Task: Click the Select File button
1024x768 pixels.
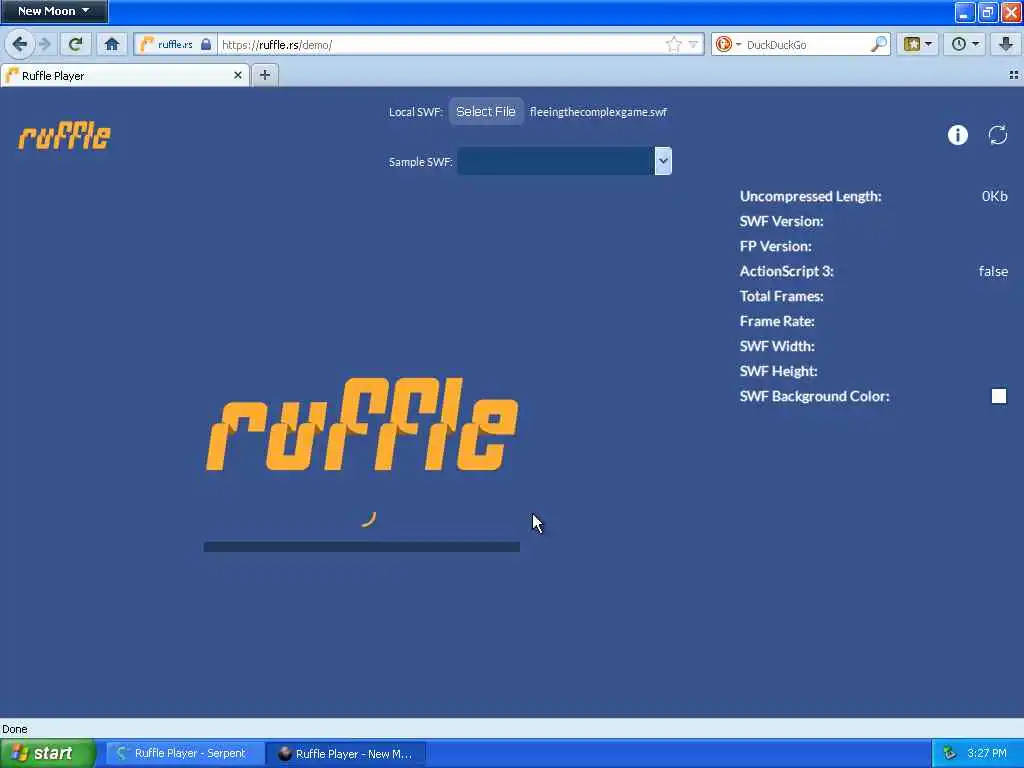Action: pos(486,112)
